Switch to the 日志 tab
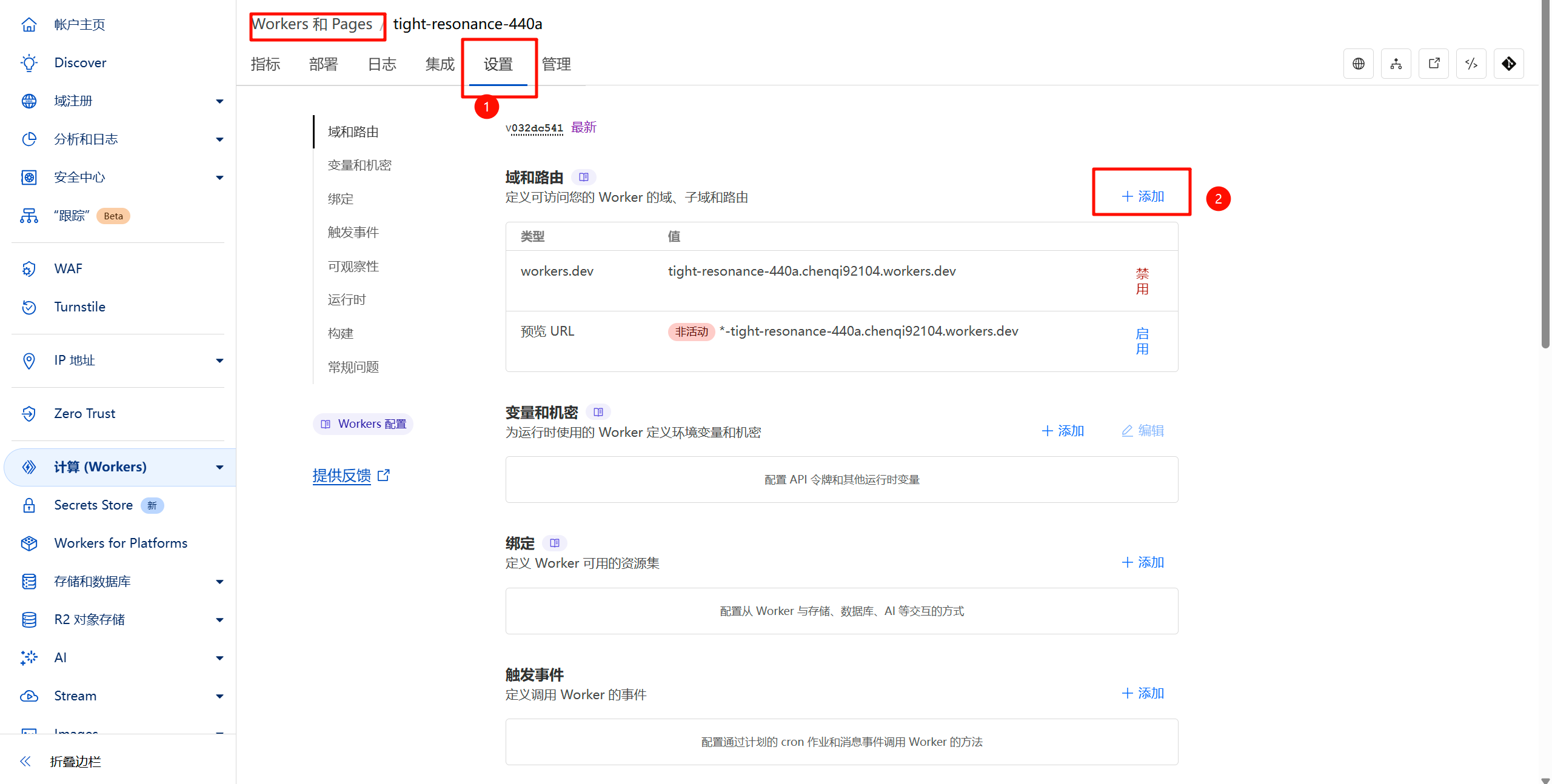The image size is (1552, 784). tap(382, 64)
